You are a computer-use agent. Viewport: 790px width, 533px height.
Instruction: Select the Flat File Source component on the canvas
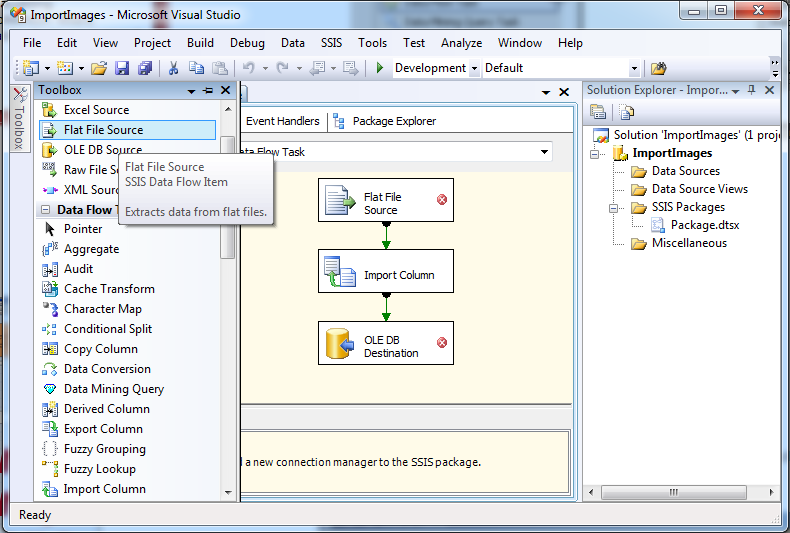[x=386, y=200]
